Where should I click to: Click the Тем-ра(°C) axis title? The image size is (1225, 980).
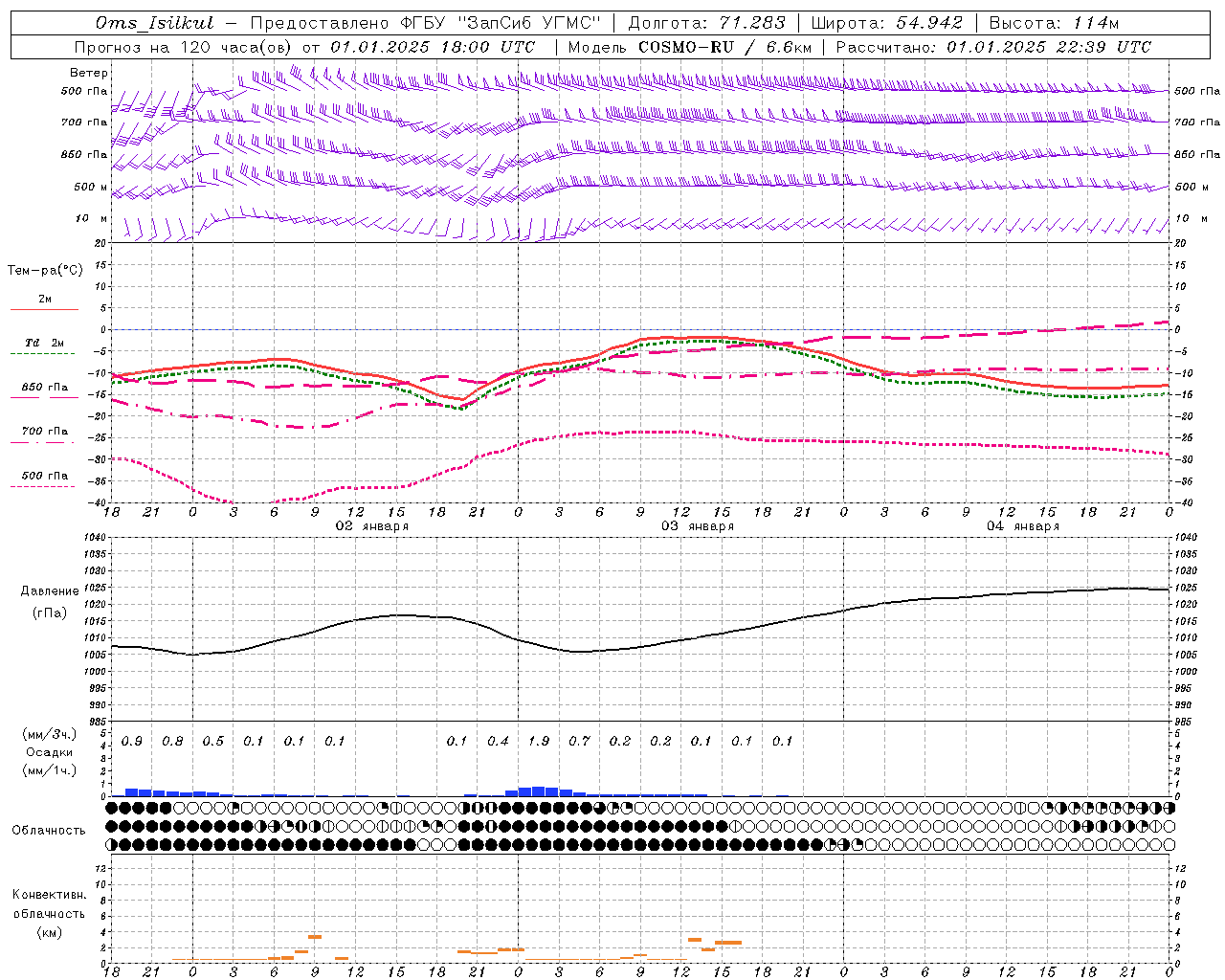coord(45,271)
